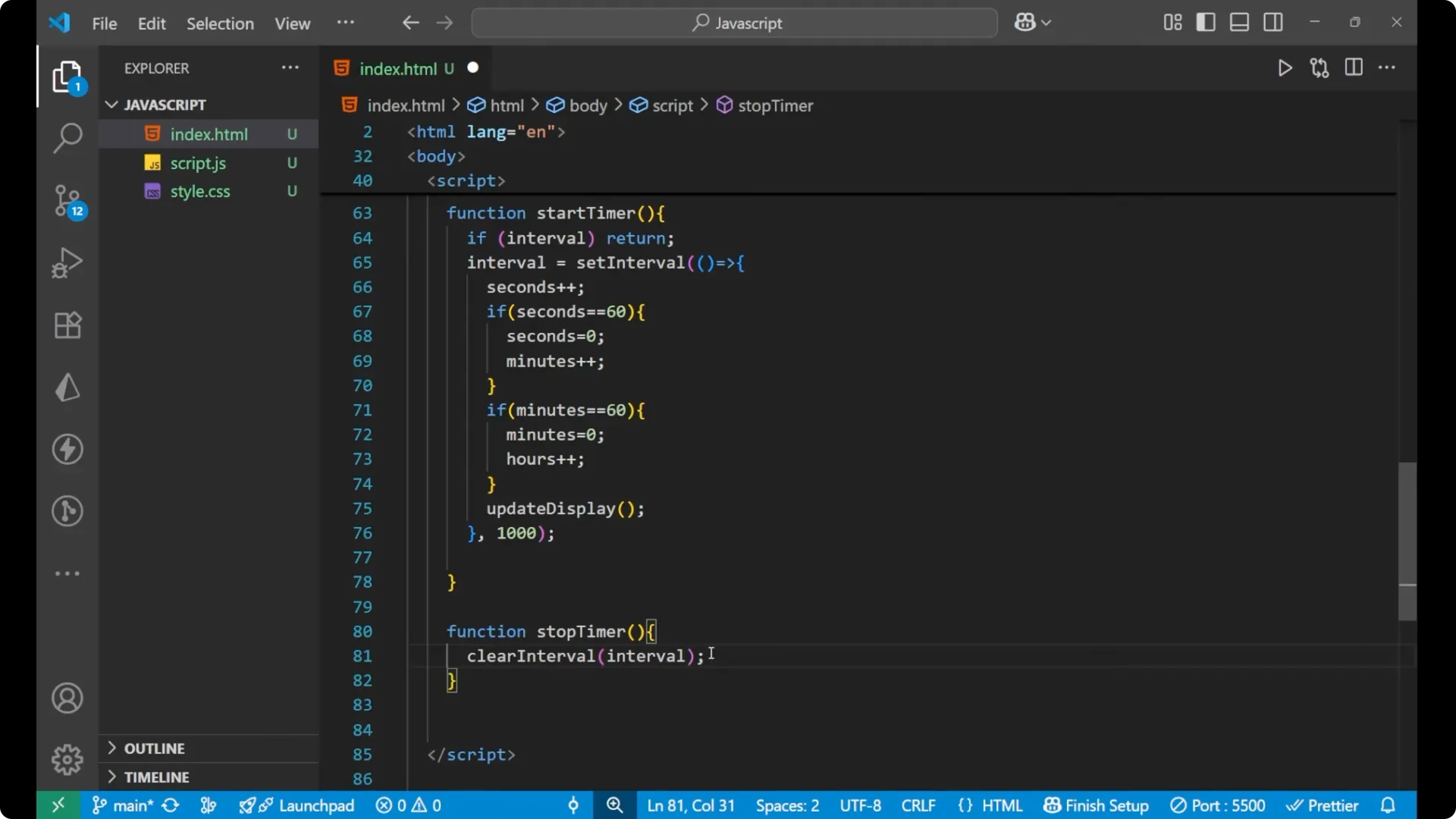Open the Accounts icon in the activity bar
This screenshot has height=819, width=1456.
[x=67, y=698]
